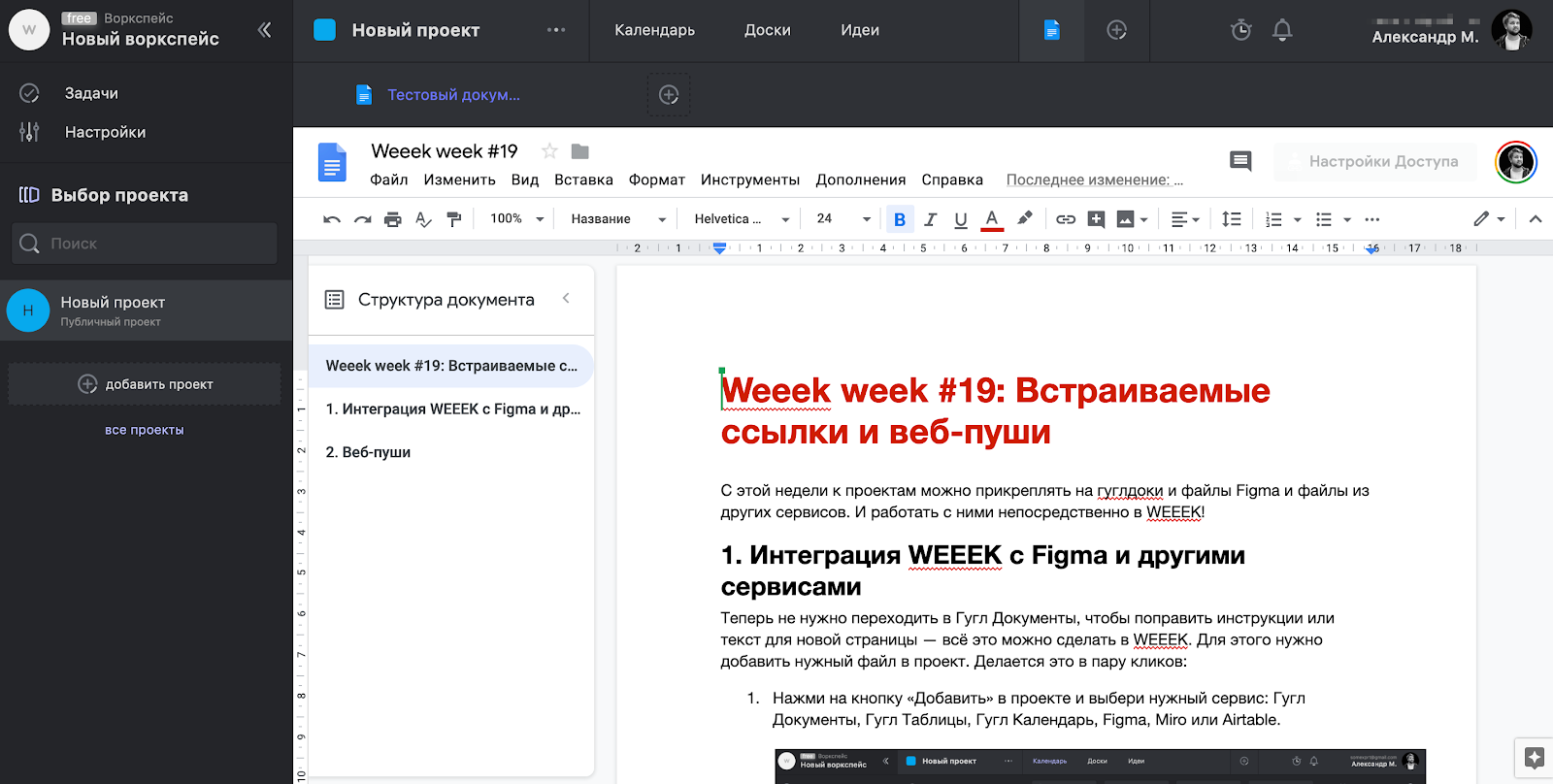Open the Название paragraph style dropdown
Viewport: 1553px width, 784px height.
tap(617, 219)
